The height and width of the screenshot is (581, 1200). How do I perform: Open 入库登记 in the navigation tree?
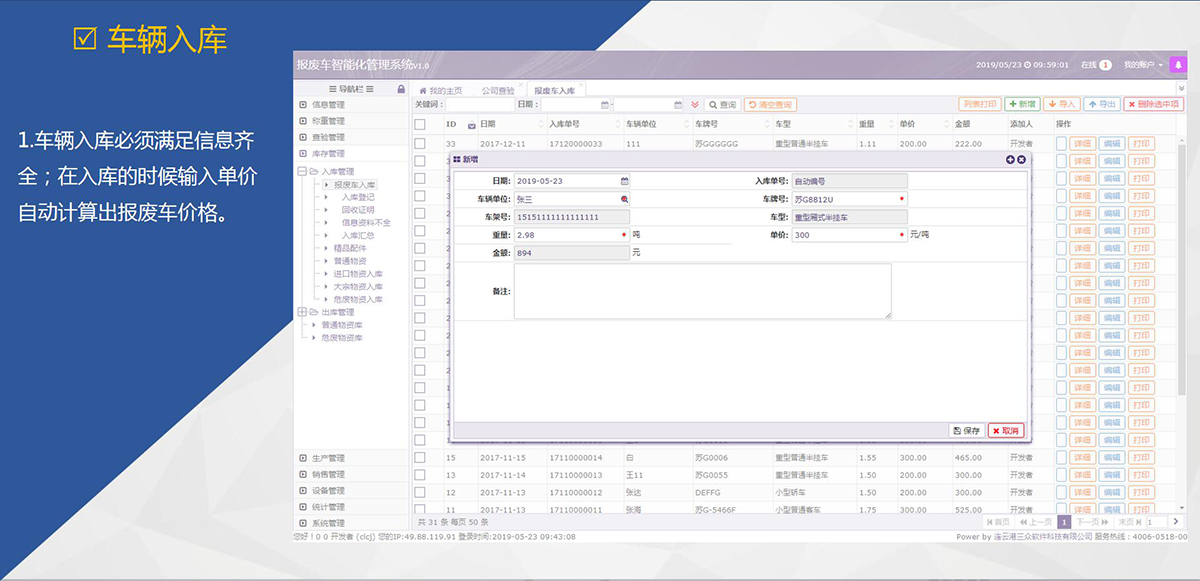pos(357,198)
